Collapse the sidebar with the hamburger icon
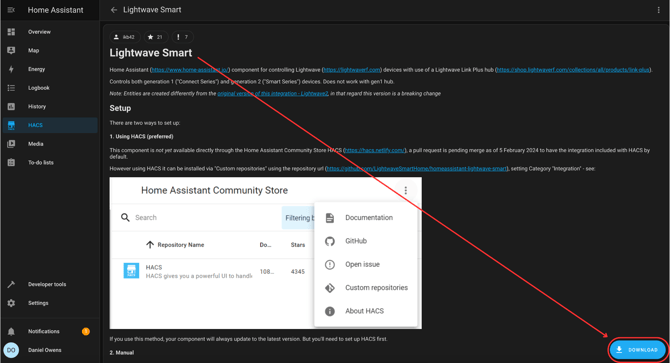 [x=11, y=10]
